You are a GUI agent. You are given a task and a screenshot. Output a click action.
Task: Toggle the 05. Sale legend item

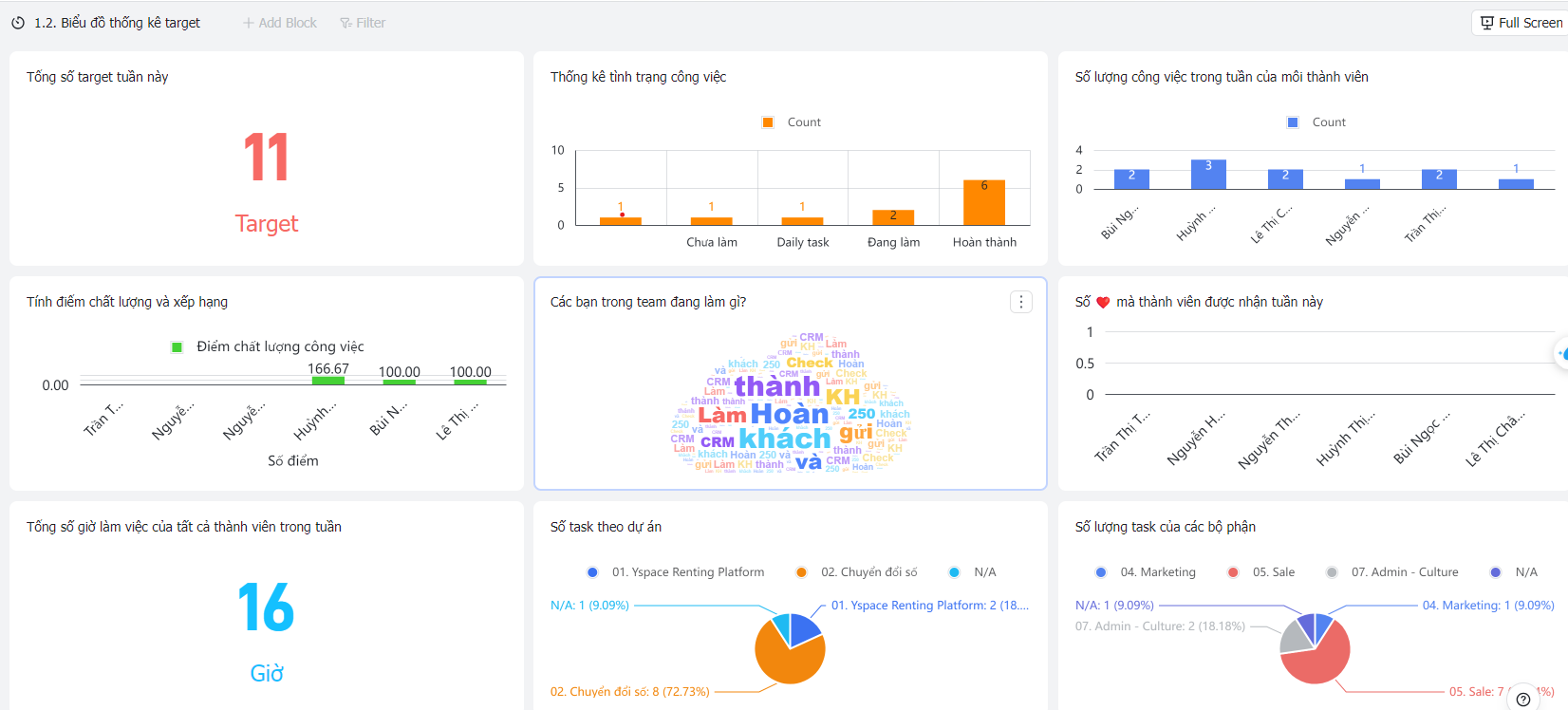click(x=1261, y=572)
